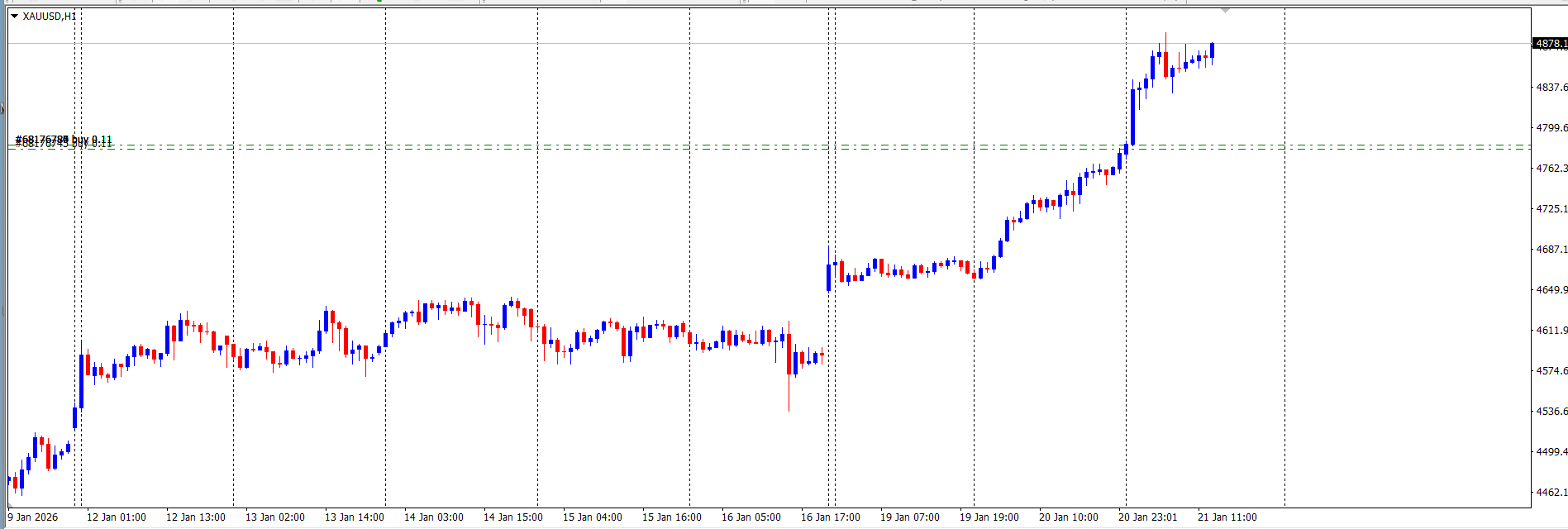Click the 4574.6 price scale label
The height and width of the screenshot is (529, 1568).
coord(1551,371)
